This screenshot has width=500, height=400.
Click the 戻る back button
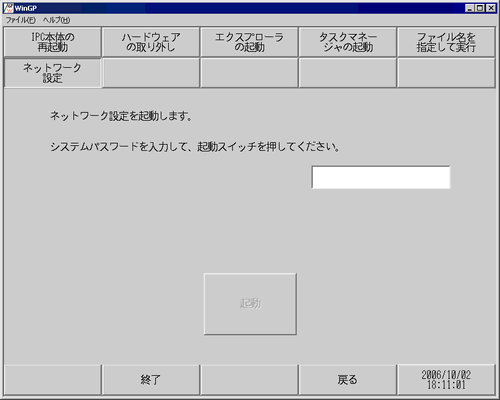pyautogui.click(x=348, y=379)
